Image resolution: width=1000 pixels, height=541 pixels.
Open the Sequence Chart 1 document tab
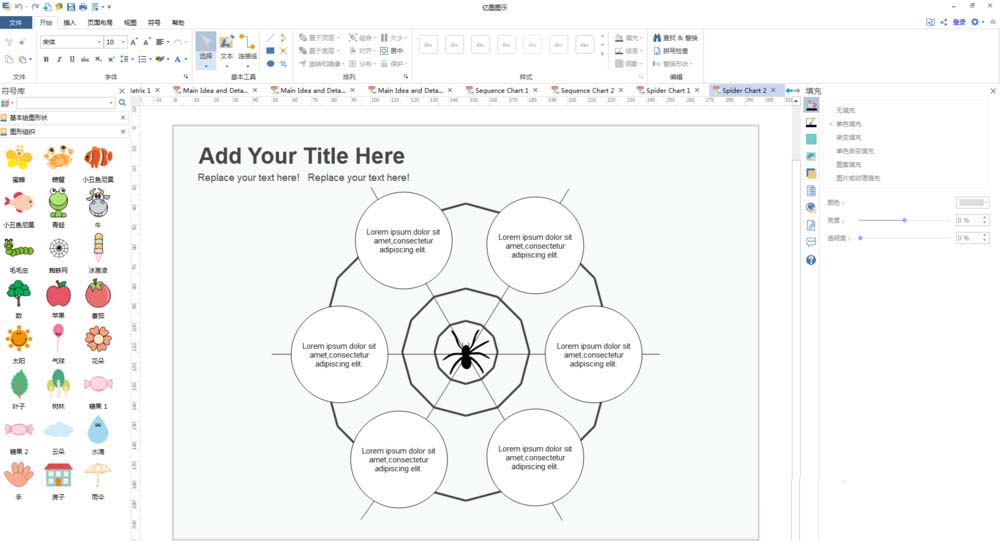click(x=501, y=91)
